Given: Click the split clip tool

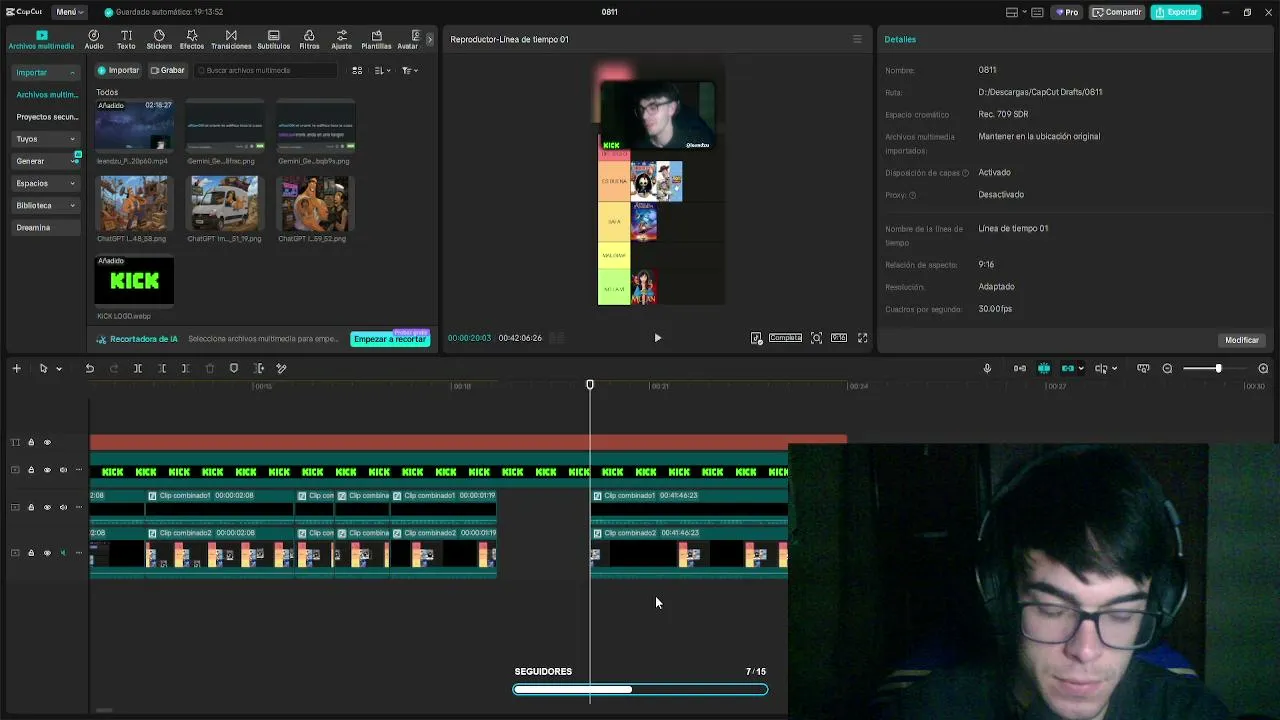Looking at the screenshot, I should (x=138, y=369).
